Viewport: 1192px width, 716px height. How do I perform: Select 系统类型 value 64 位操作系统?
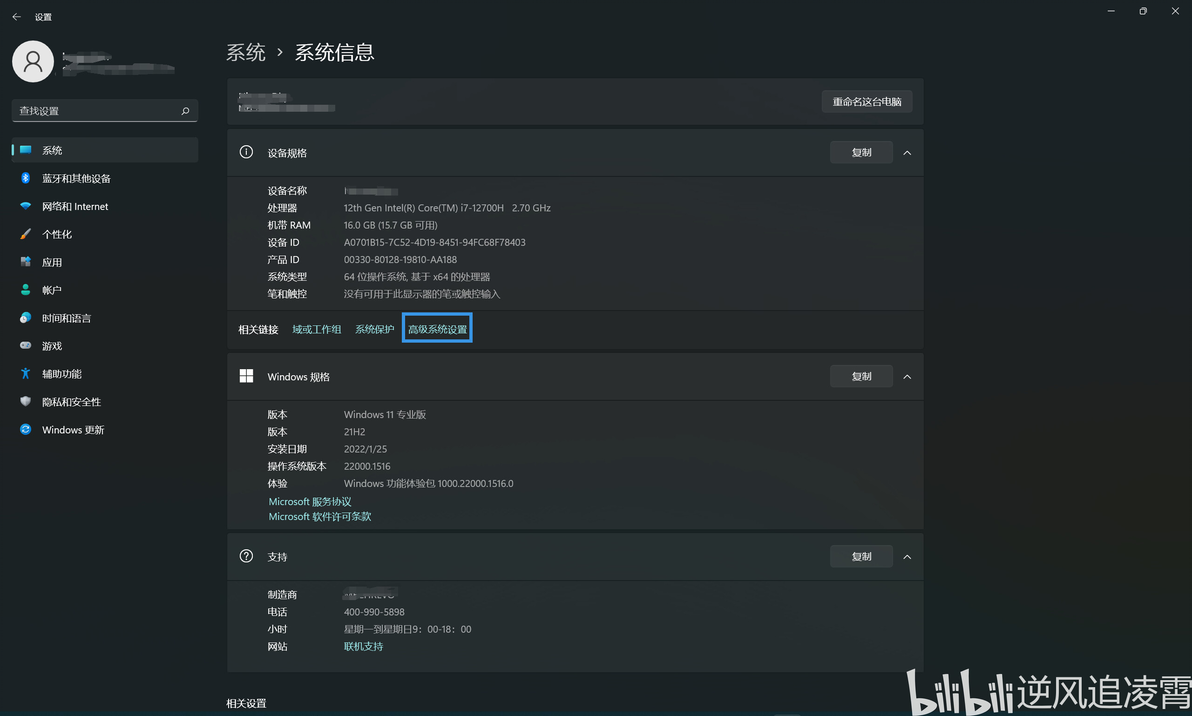[417, 277]
